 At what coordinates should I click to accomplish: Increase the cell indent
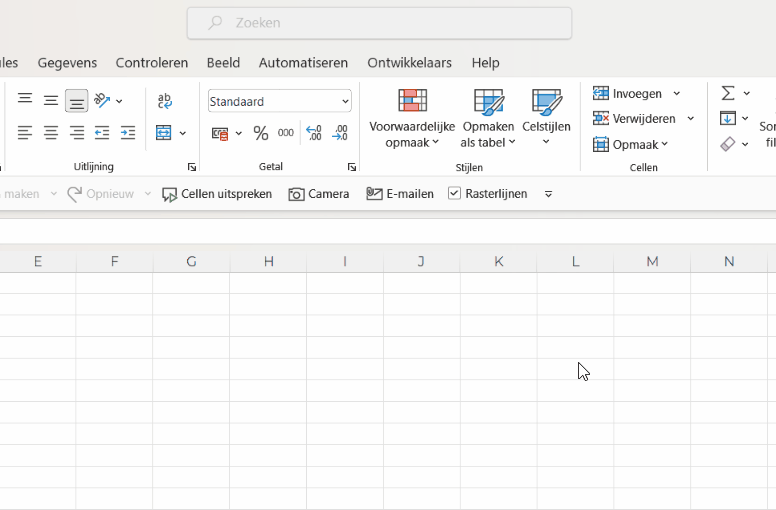click(x=128, y=133)
